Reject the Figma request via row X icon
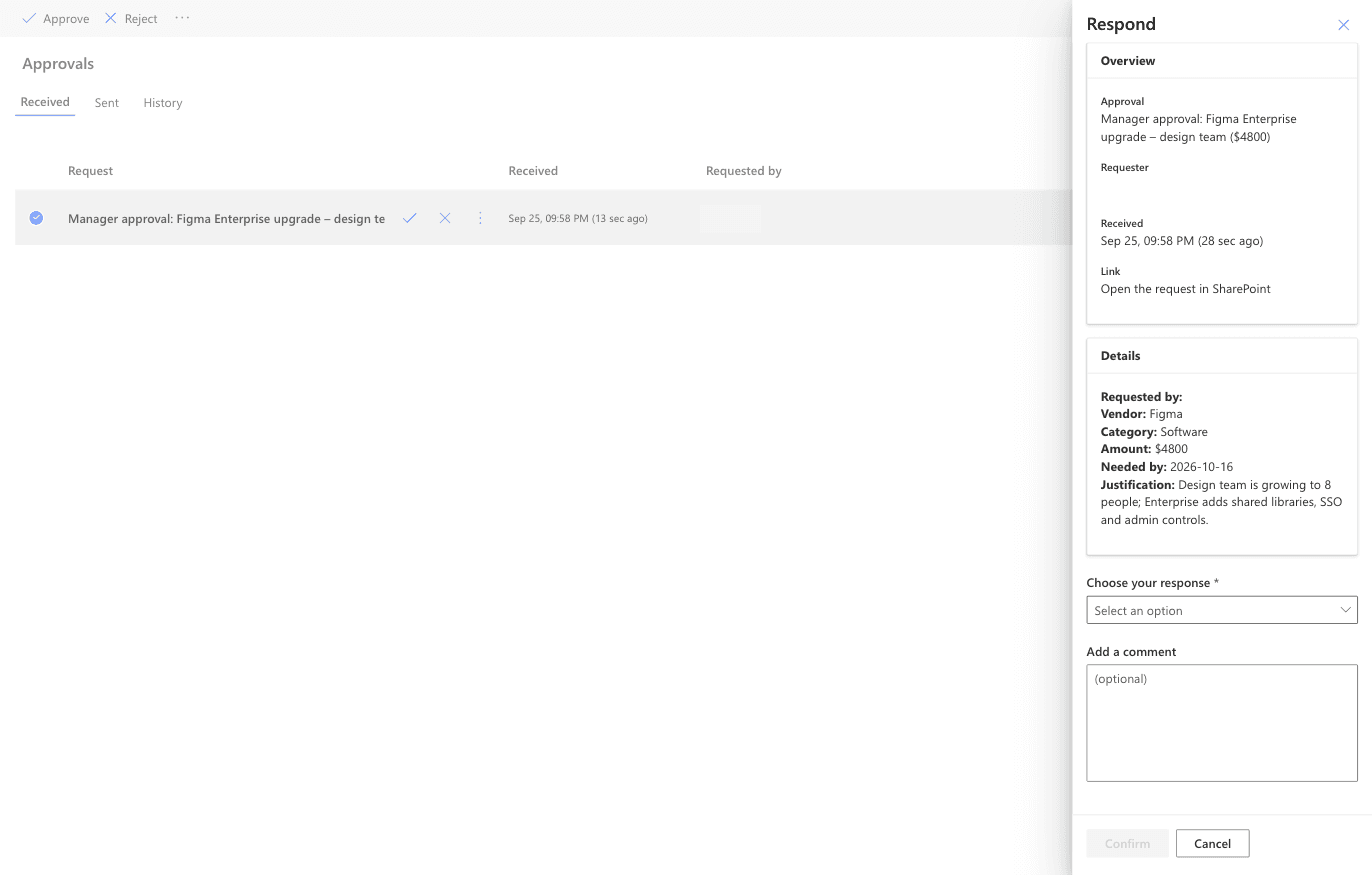1372x875 pixels. [x=445, y=218]
